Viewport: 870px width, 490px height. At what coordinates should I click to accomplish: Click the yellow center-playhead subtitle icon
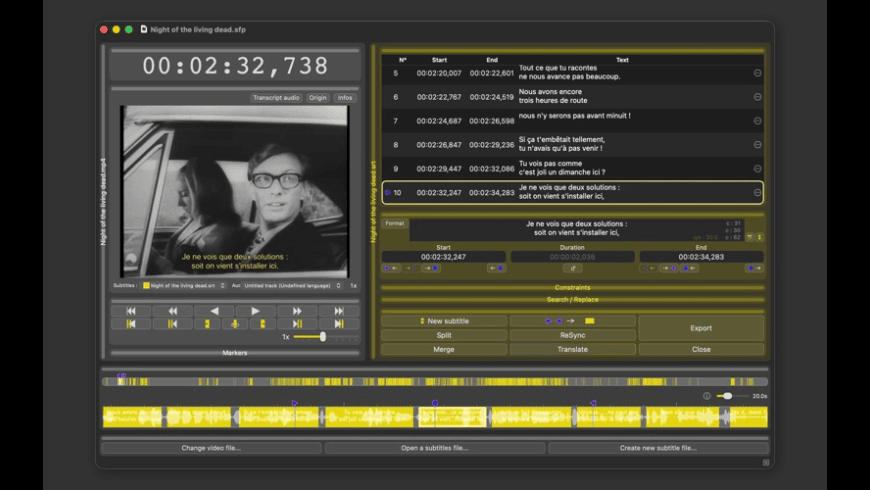click(235, 324)
